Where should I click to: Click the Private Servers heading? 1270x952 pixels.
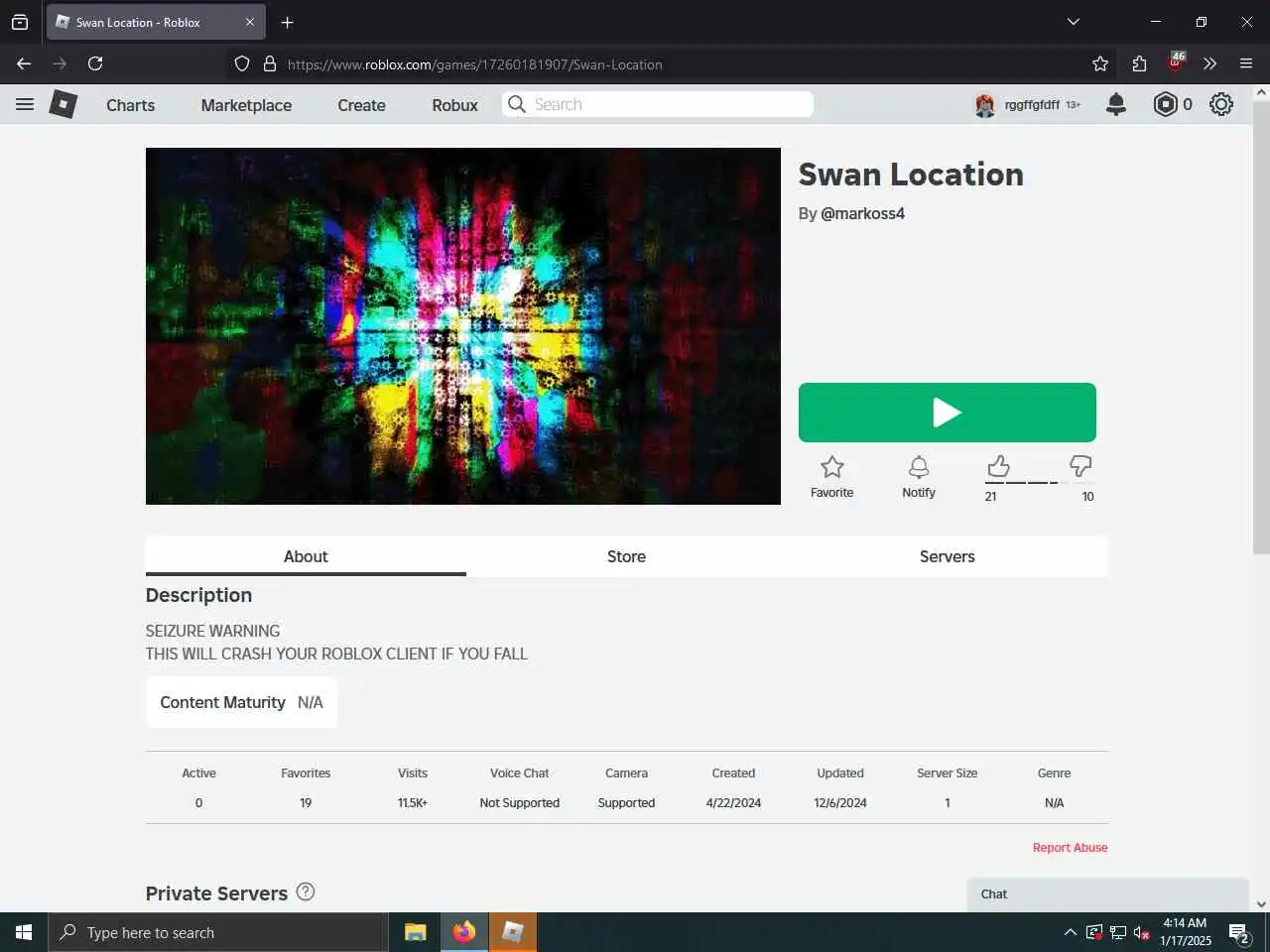(x=216, y=893)
